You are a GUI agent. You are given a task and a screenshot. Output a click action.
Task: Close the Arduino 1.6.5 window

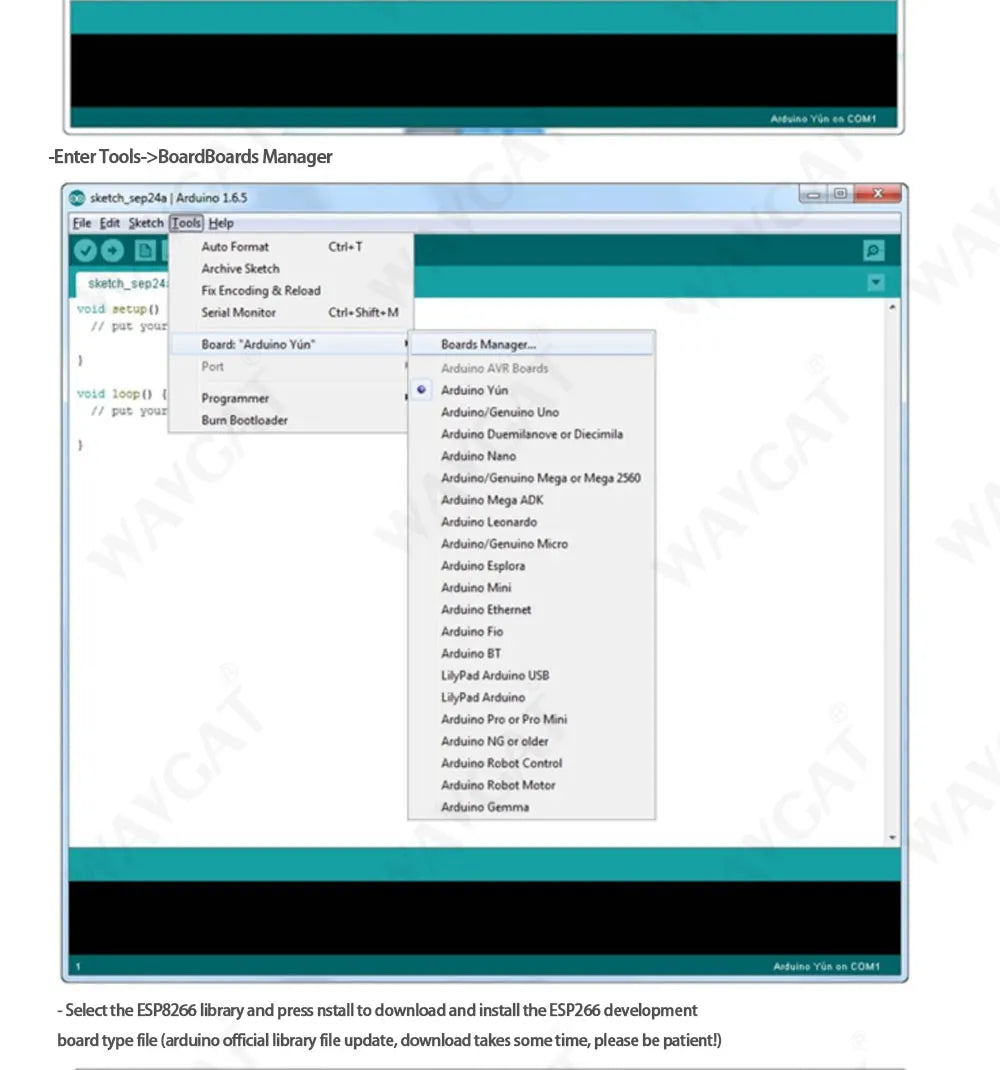878,194
